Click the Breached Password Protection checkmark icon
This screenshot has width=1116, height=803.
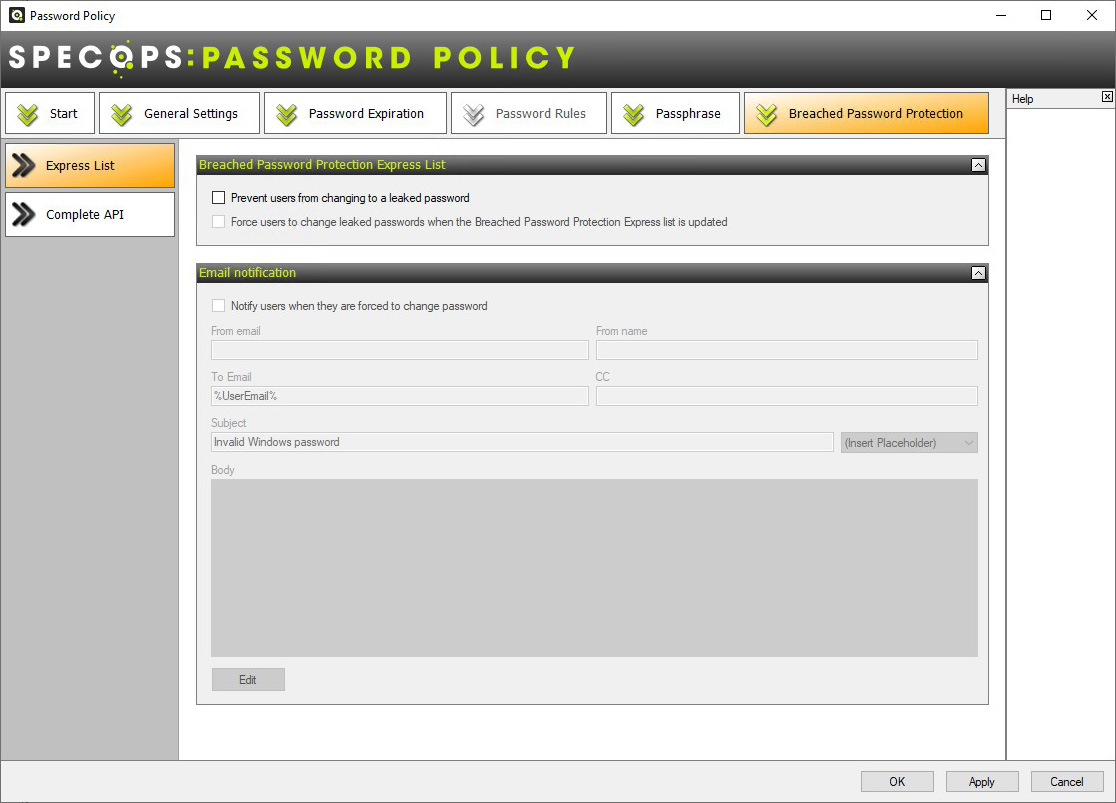(x=767, y=114)
